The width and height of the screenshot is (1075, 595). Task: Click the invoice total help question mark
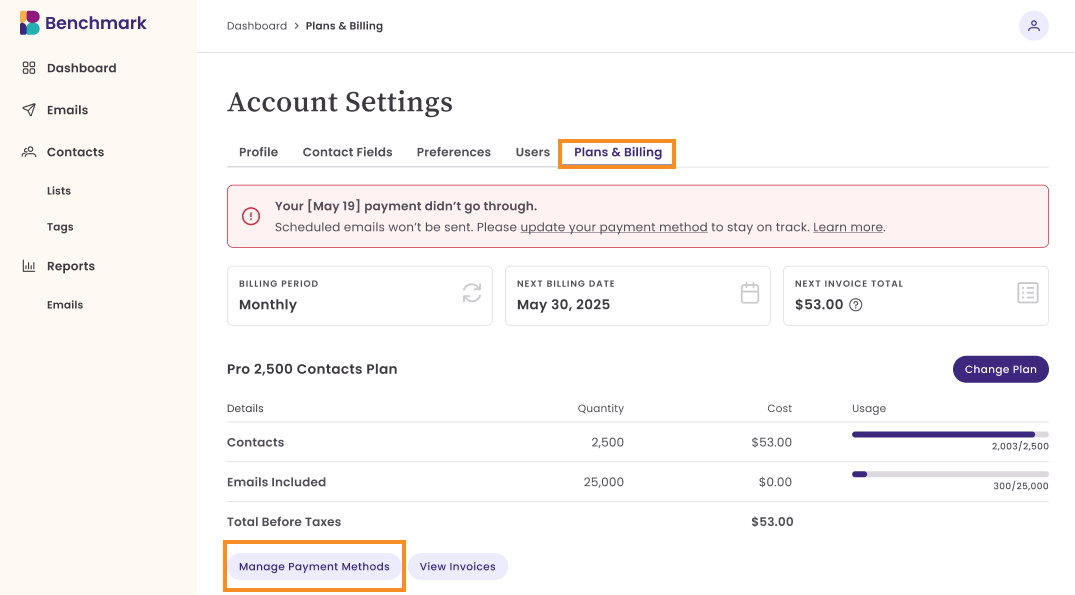(x=856, y=305)
